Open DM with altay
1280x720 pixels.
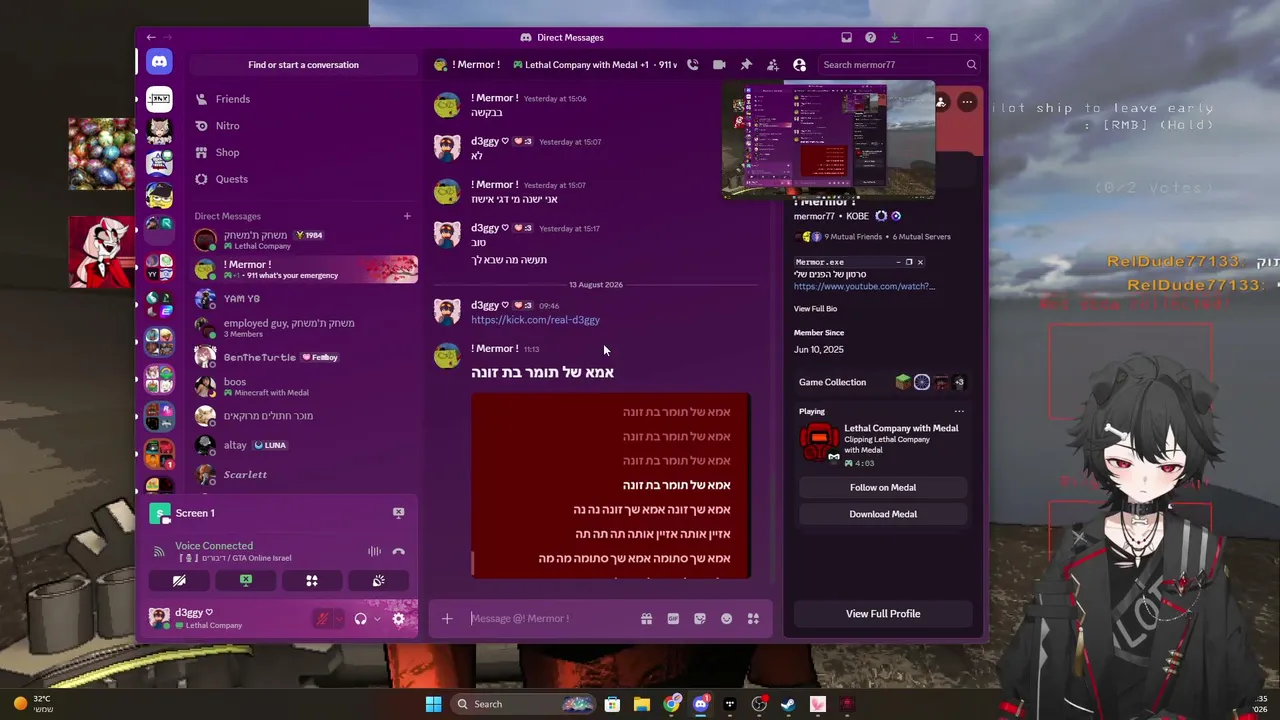coord(303,445)
